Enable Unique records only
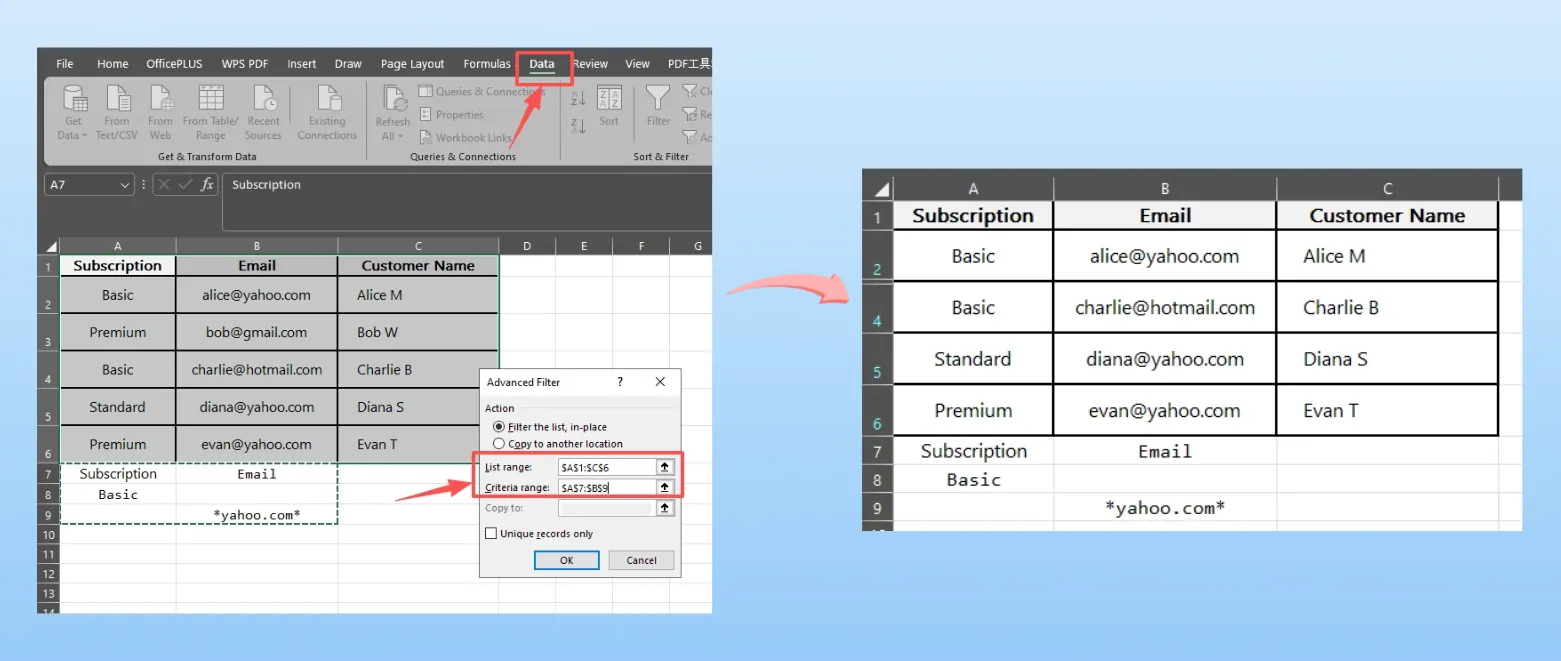The image size is (1561, 661). tap(491, 533)
